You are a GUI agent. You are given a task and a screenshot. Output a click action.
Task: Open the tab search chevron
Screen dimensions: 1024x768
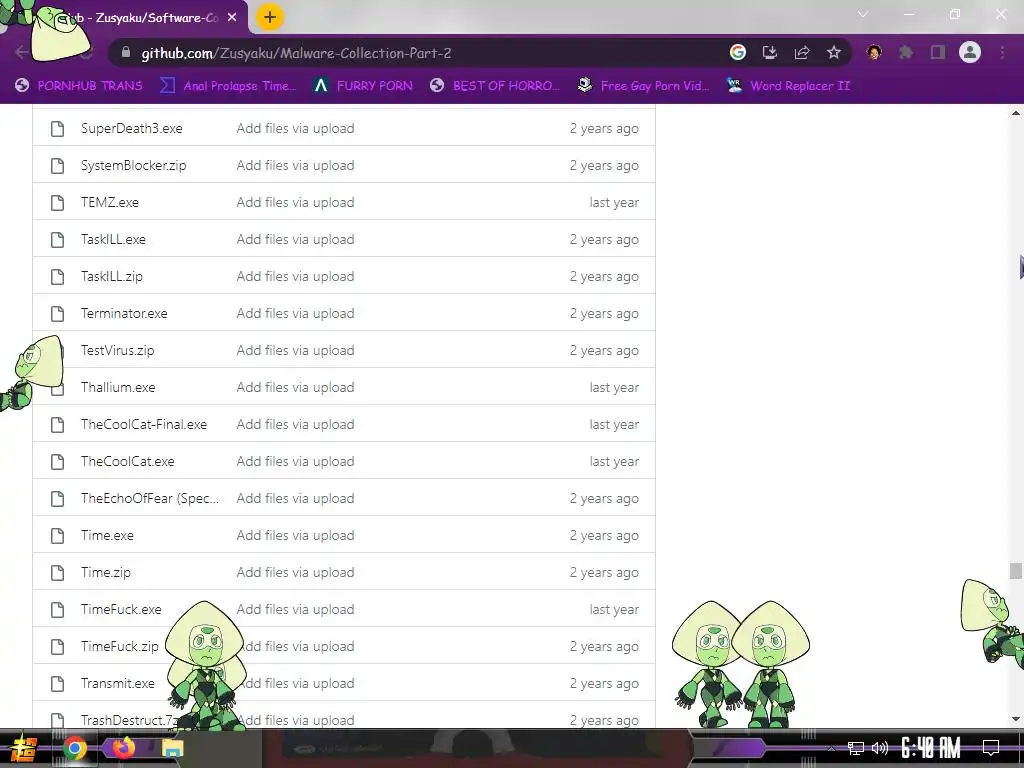tap(863, 14)
